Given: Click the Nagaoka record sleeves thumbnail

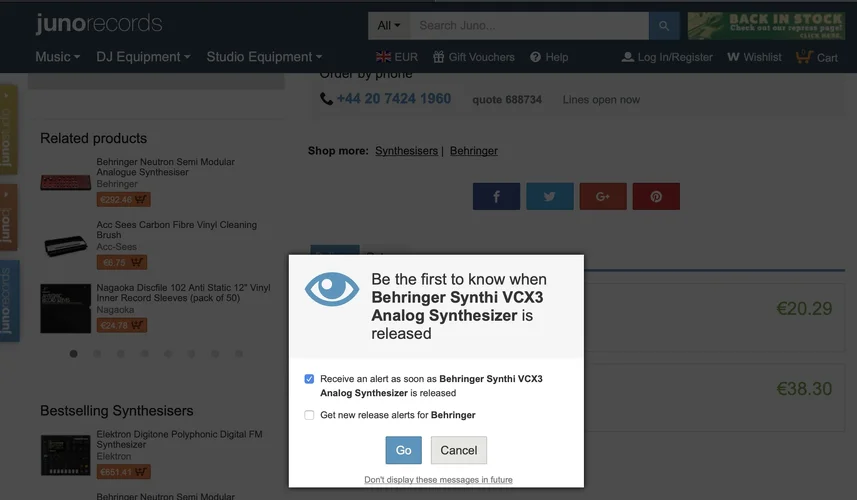Looking at the screenshot, I should click(66, 308).
